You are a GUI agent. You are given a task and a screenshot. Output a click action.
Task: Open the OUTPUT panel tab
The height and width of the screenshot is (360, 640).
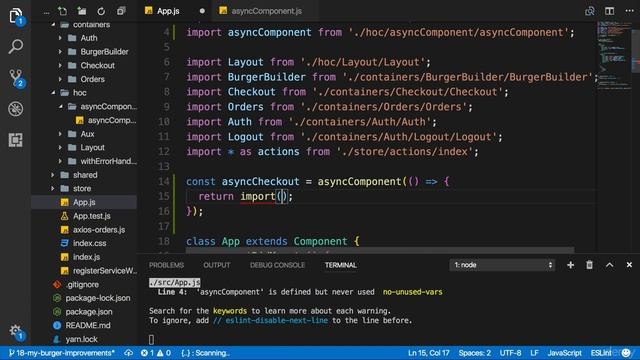point(217,265)
